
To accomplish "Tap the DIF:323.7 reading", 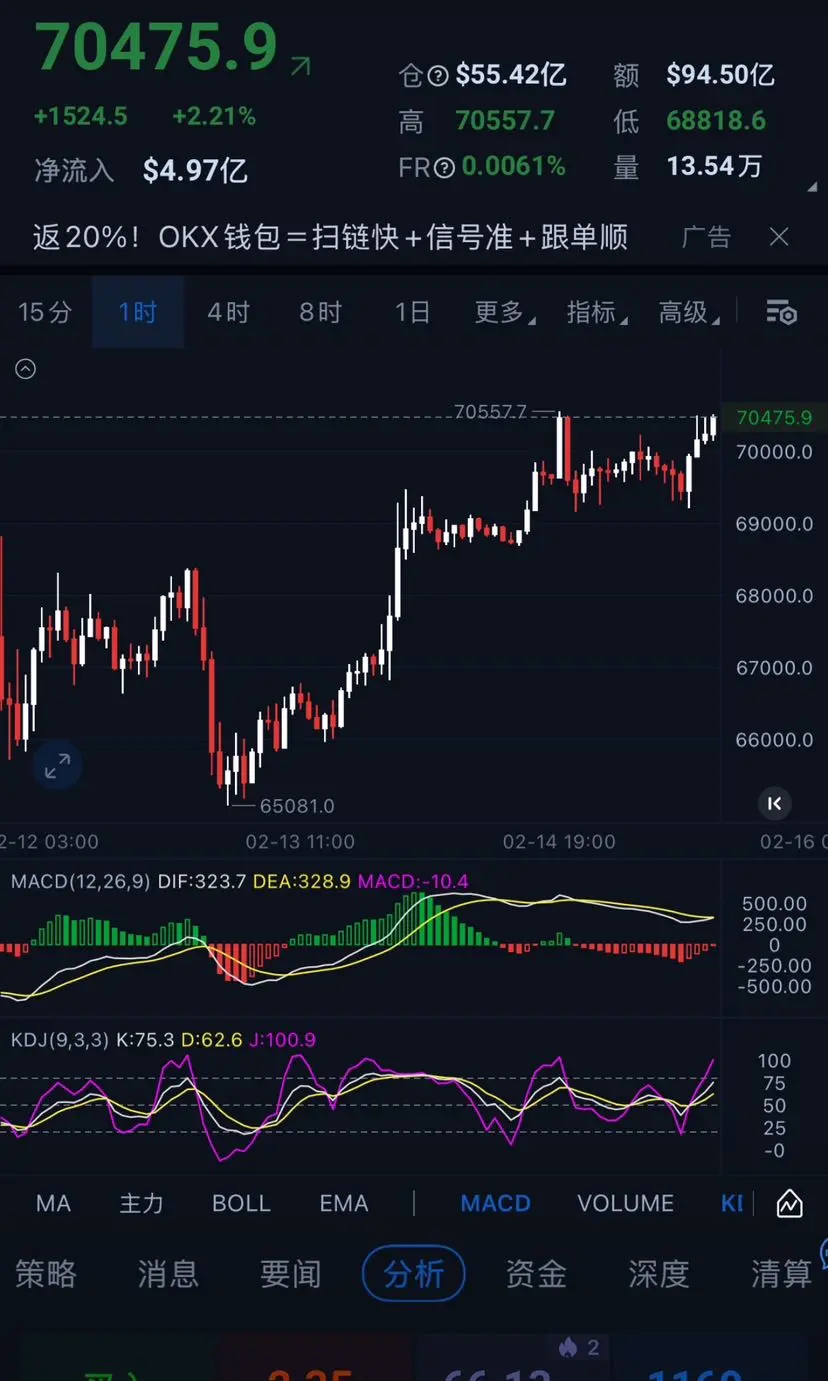I will 201,881.
